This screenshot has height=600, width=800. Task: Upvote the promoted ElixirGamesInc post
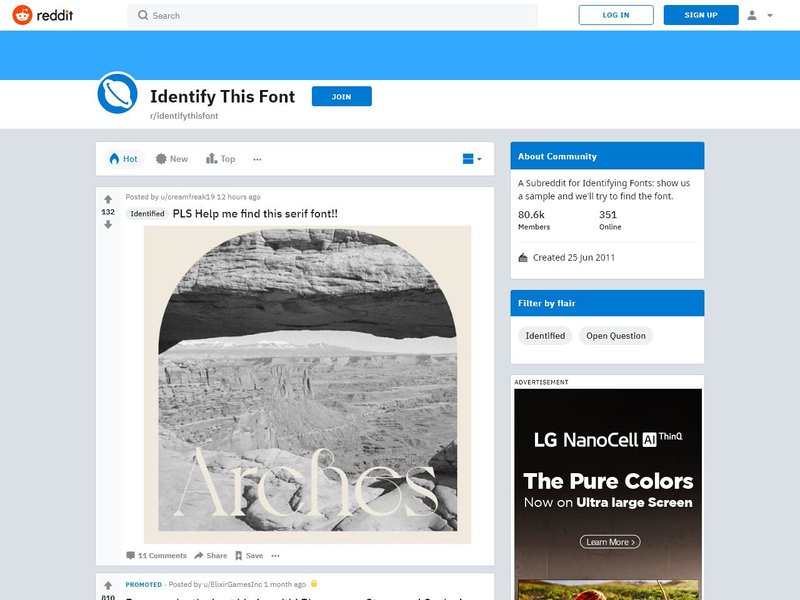pos(108,586)
